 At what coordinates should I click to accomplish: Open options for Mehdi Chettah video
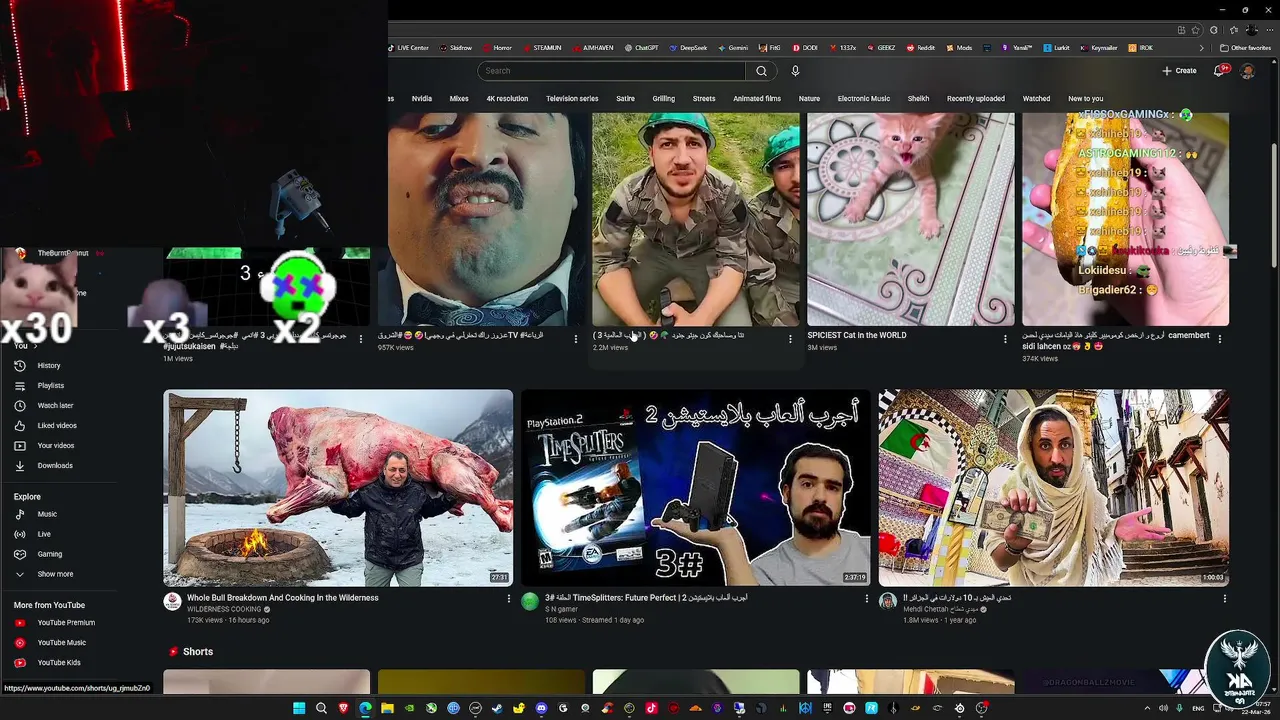(x=1225, y=599)
